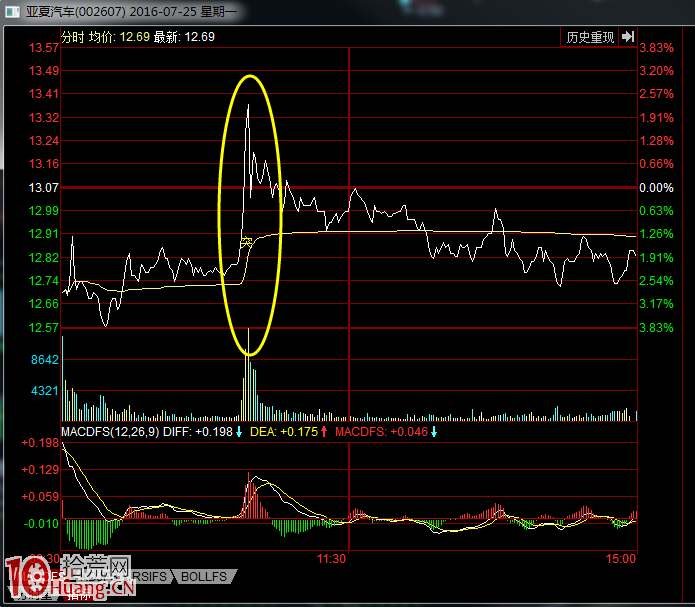Click the 13.41 price axis label
The height and width of the screenshot is (607, 695).
[43, 94]
